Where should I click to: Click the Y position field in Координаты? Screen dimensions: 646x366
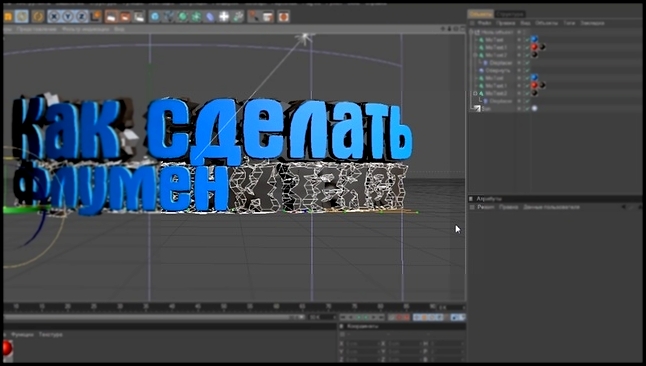[x=362, y=352]
